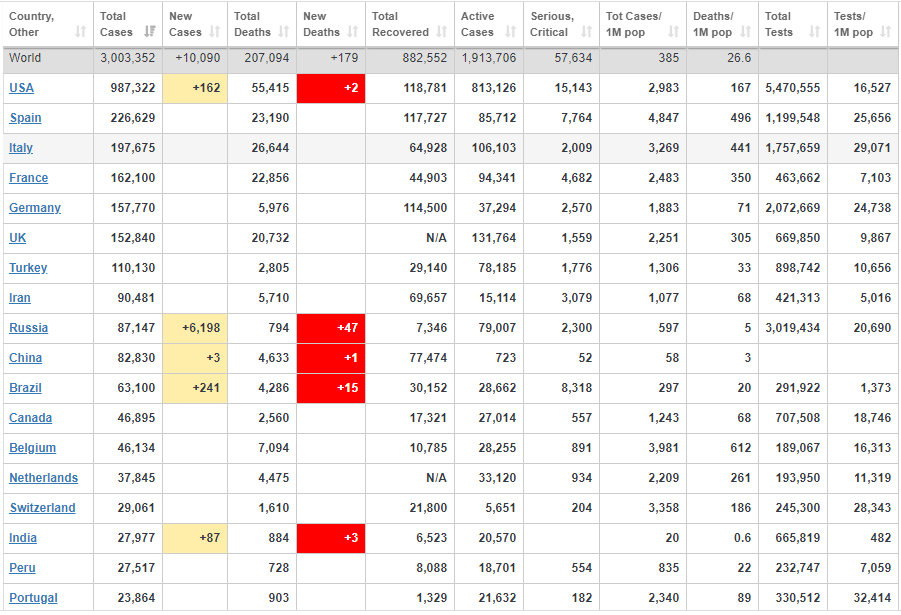
Task: Select Russia new deaths +47 cell
Action: 331,328
